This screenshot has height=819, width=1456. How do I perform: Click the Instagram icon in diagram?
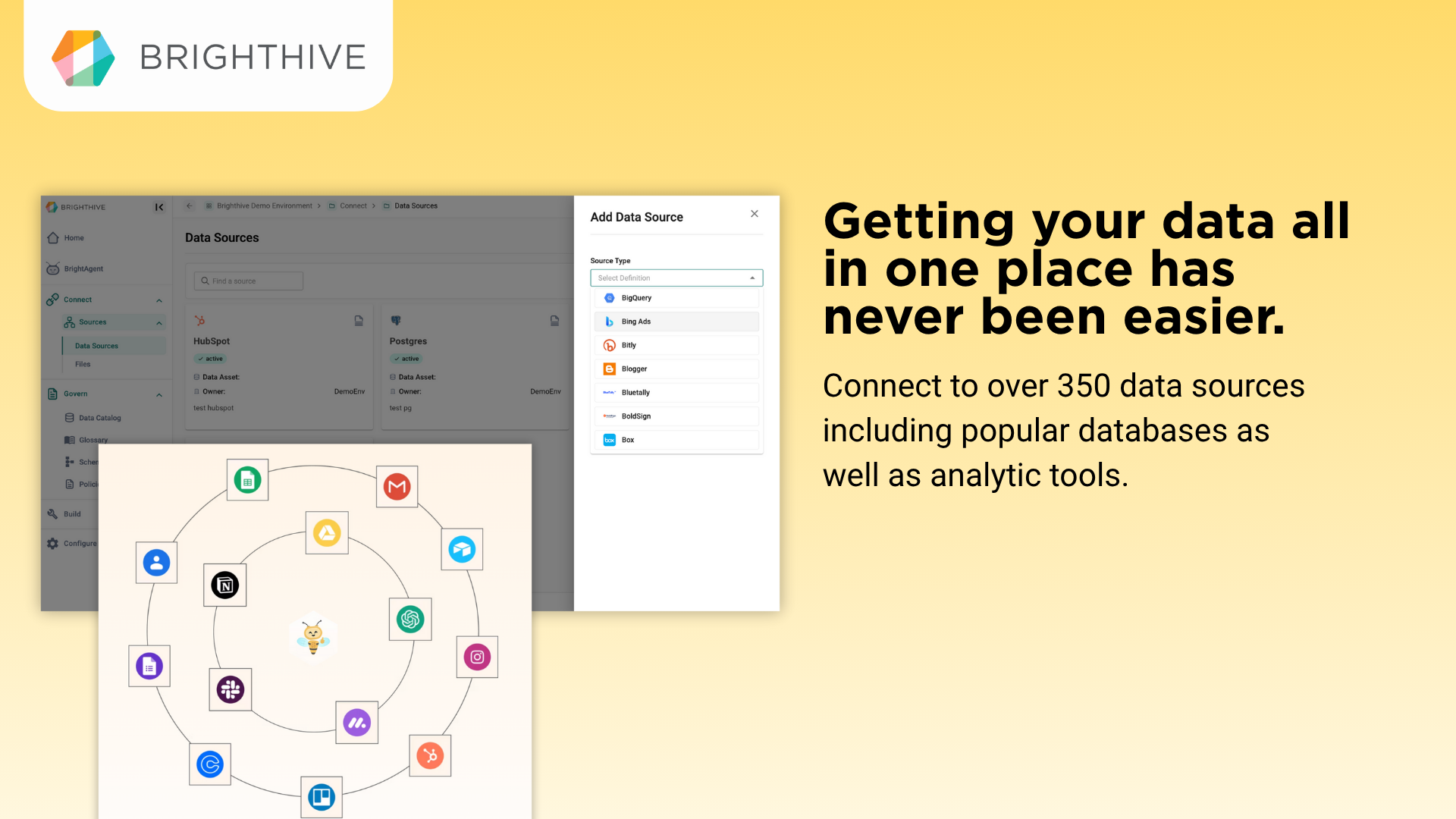click(x=477, y=657)
